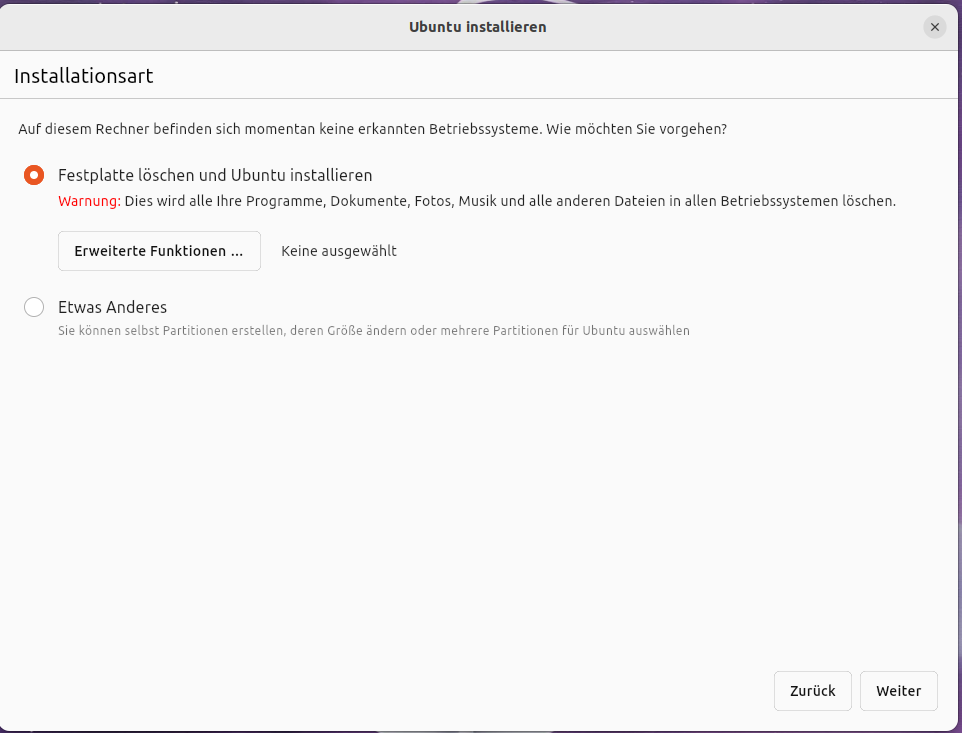Go back with the "Zurück" button
This screenshot has height=733, width=962.
click(812, 691)
